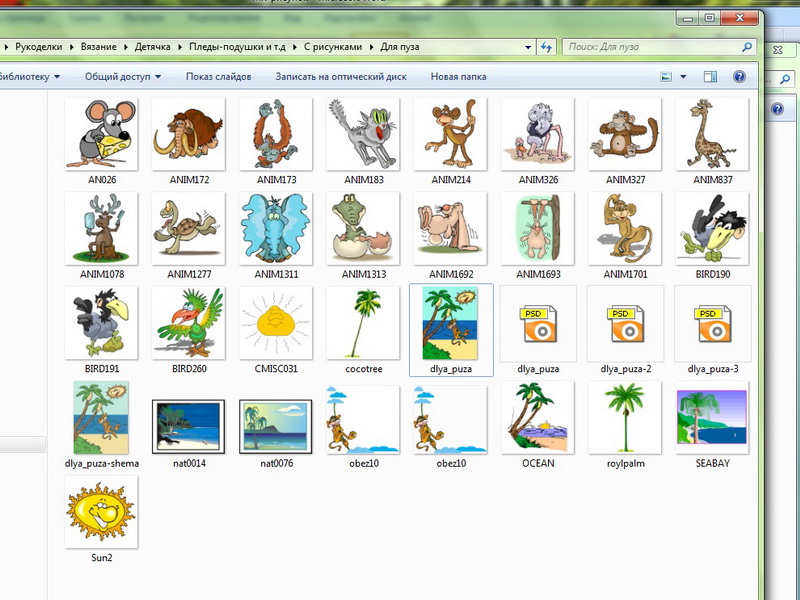Go to Рукоделки folder in breadcrumb
Image resolution: width=800 pixels, height=600 pixels.
pyautogui.click(x=39, y=47)
